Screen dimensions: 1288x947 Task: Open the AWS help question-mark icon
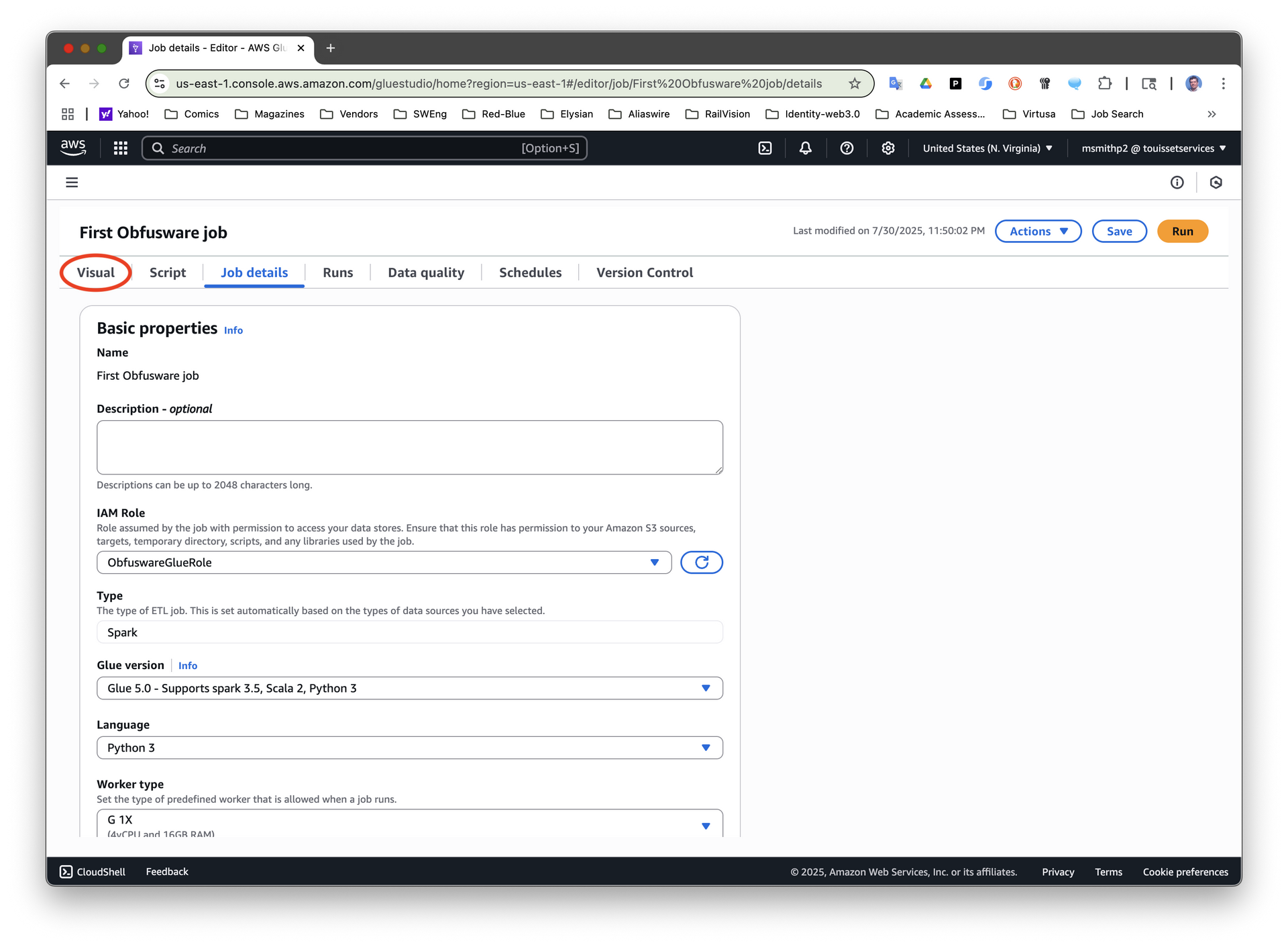point(847,148)
